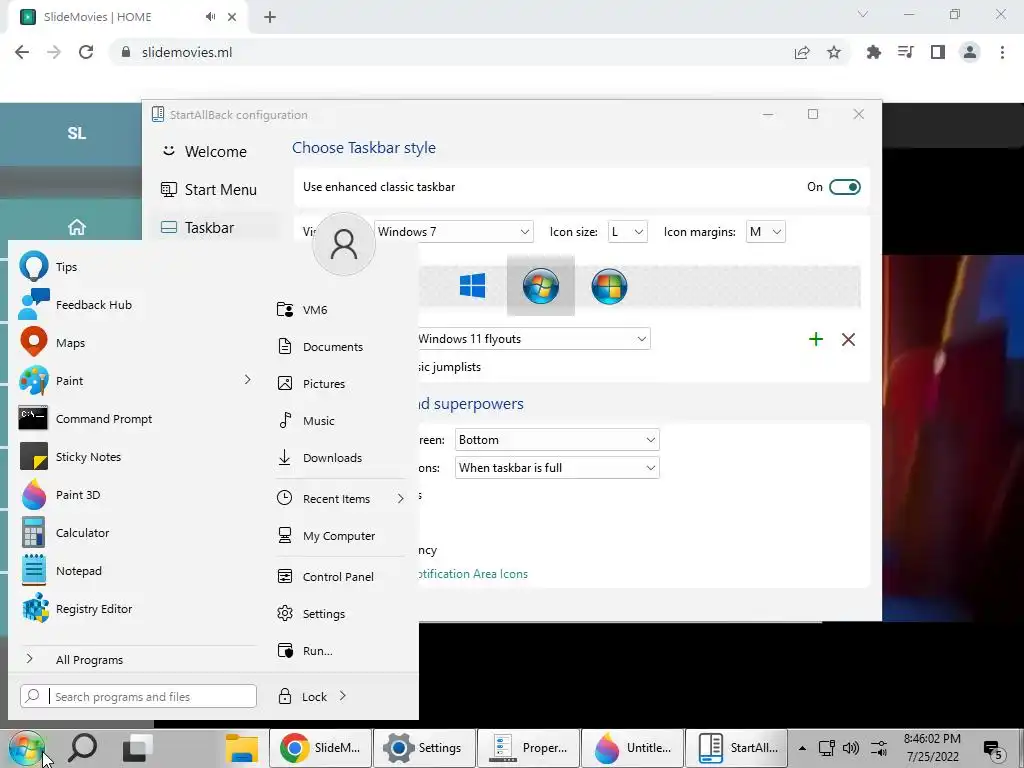
Task: Expand the Lock power options arrow
Action: coord(343,696)
